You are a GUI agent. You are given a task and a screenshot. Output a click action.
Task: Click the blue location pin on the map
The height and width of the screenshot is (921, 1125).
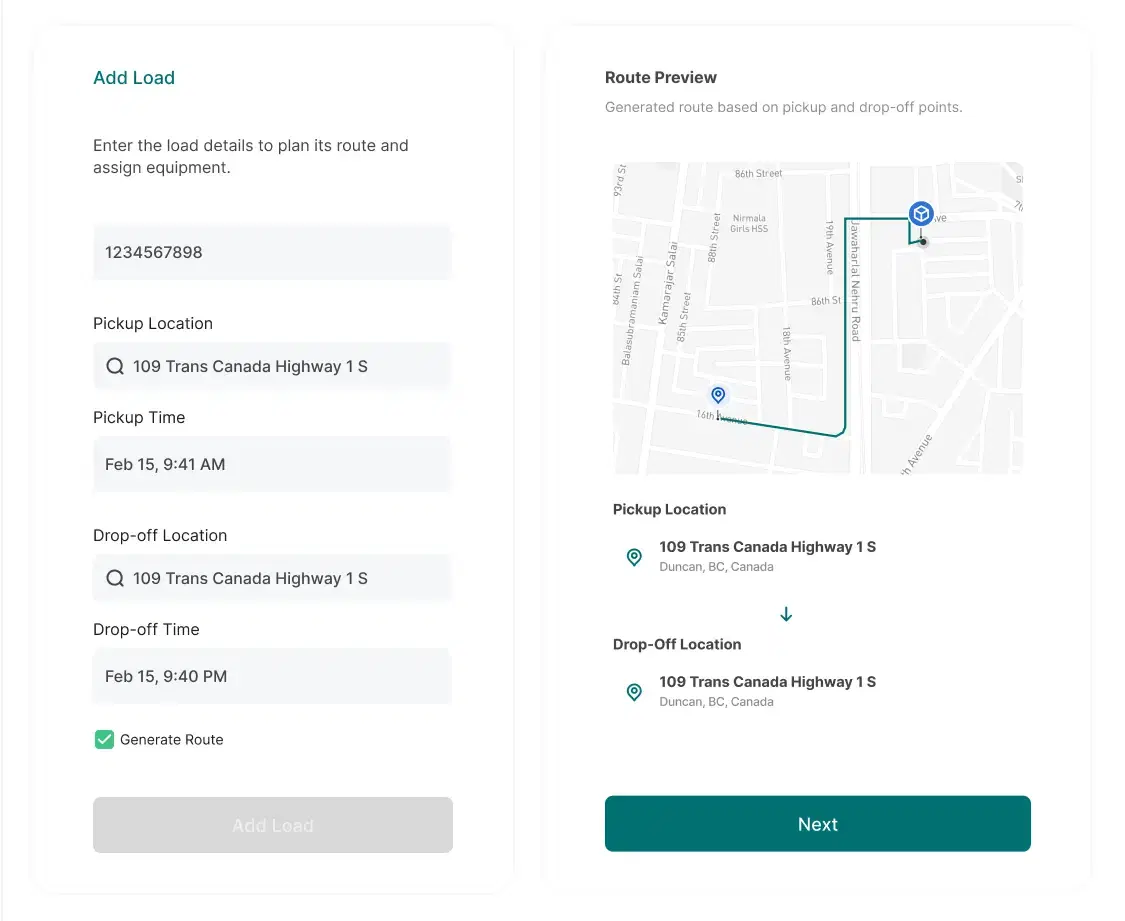click(718, 395)
